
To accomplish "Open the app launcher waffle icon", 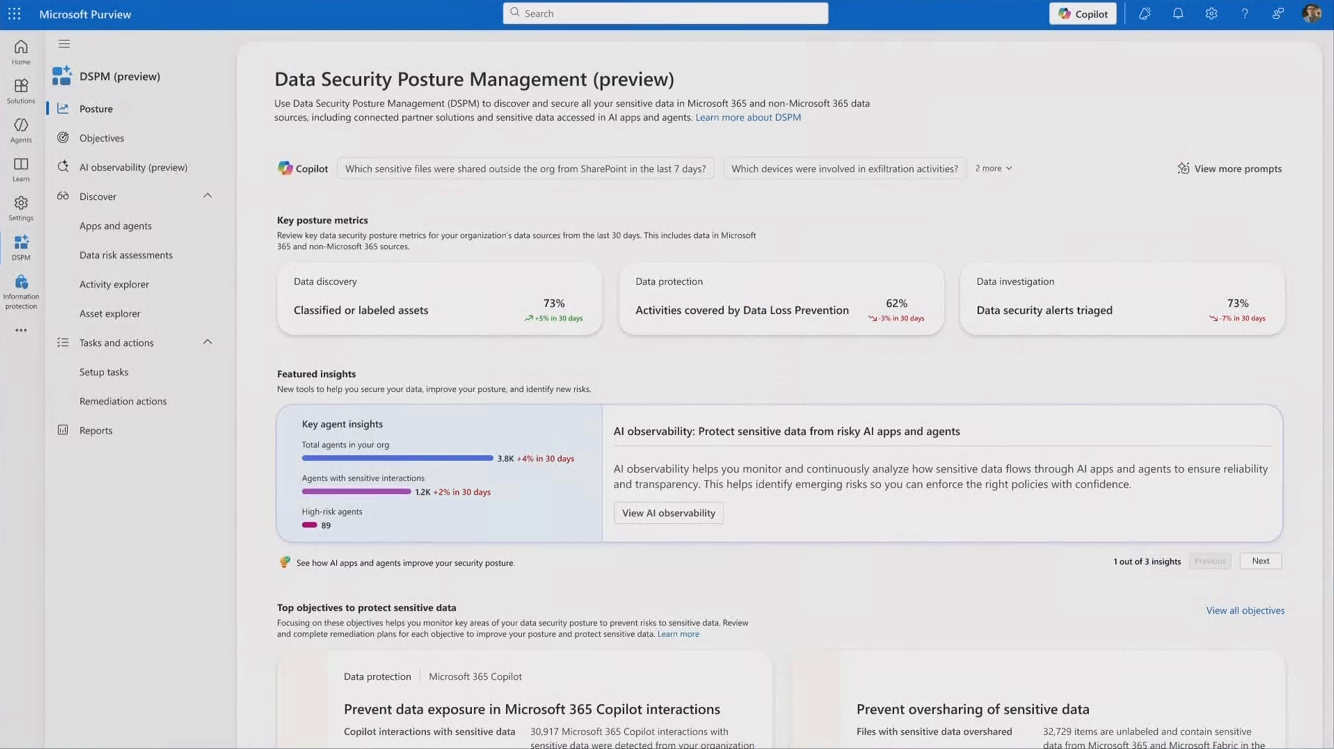I will click(14, 14).
